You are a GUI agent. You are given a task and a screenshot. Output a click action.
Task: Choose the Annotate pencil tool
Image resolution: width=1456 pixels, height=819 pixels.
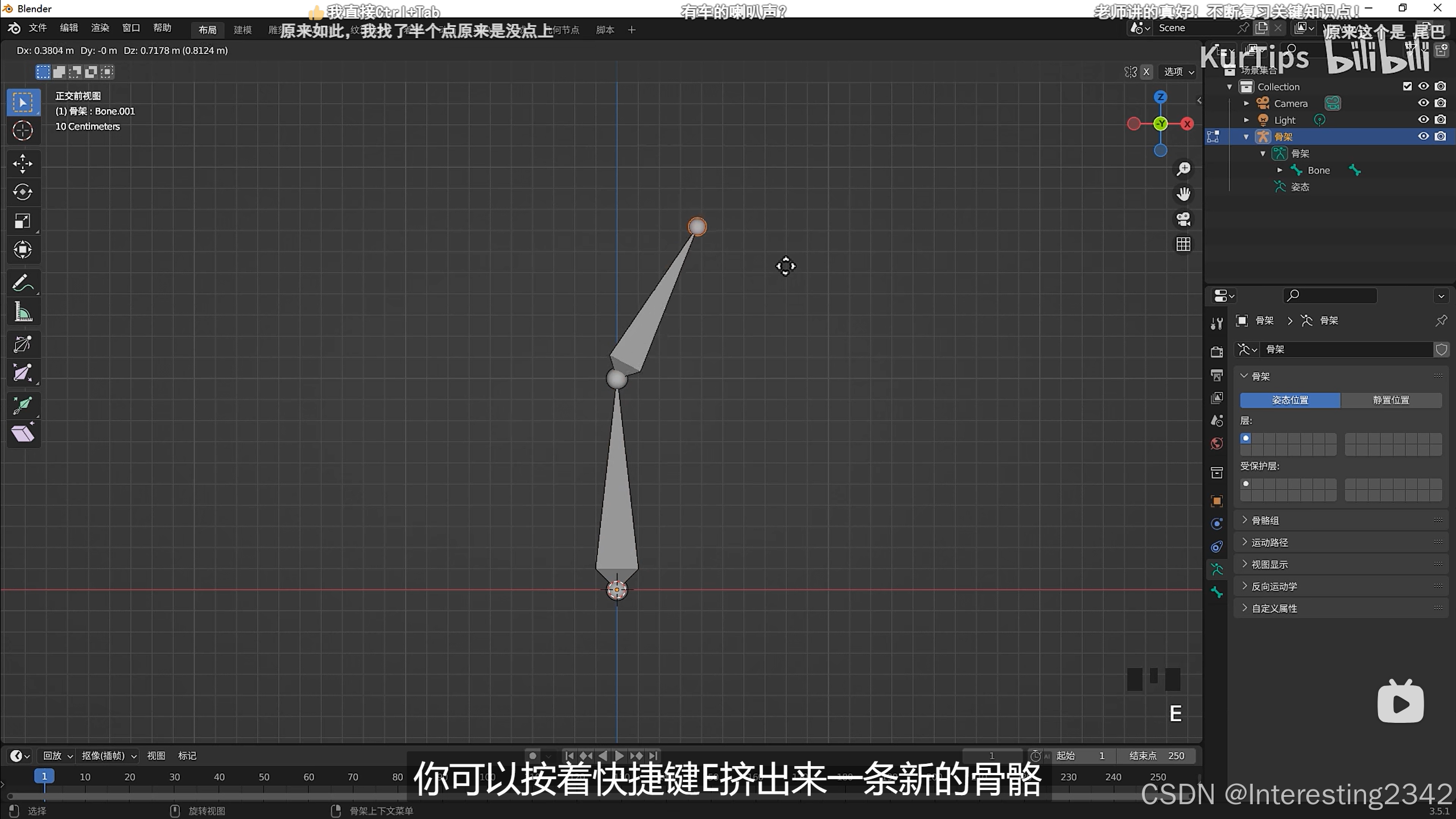coord(23,283)
